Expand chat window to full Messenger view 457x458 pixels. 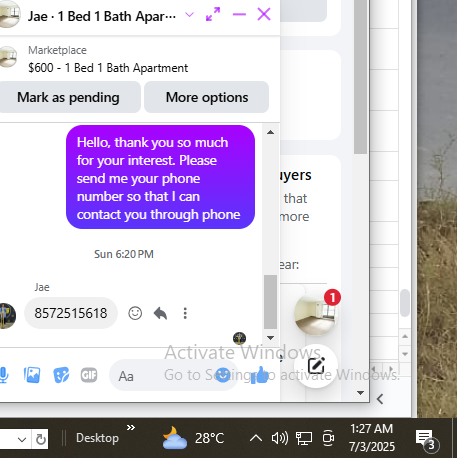point(213,14)
